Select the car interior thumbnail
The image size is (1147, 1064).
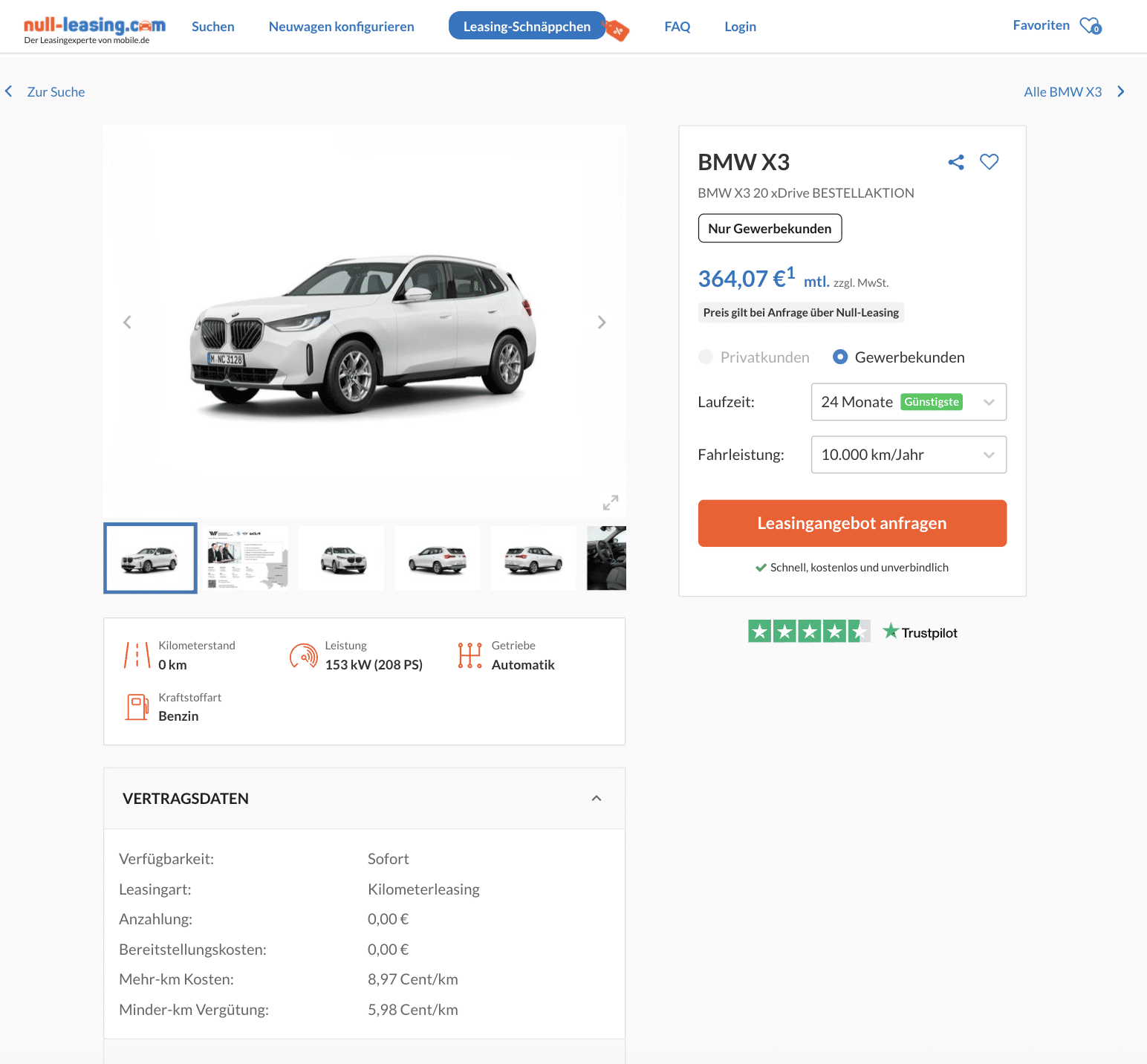[606, 559]
